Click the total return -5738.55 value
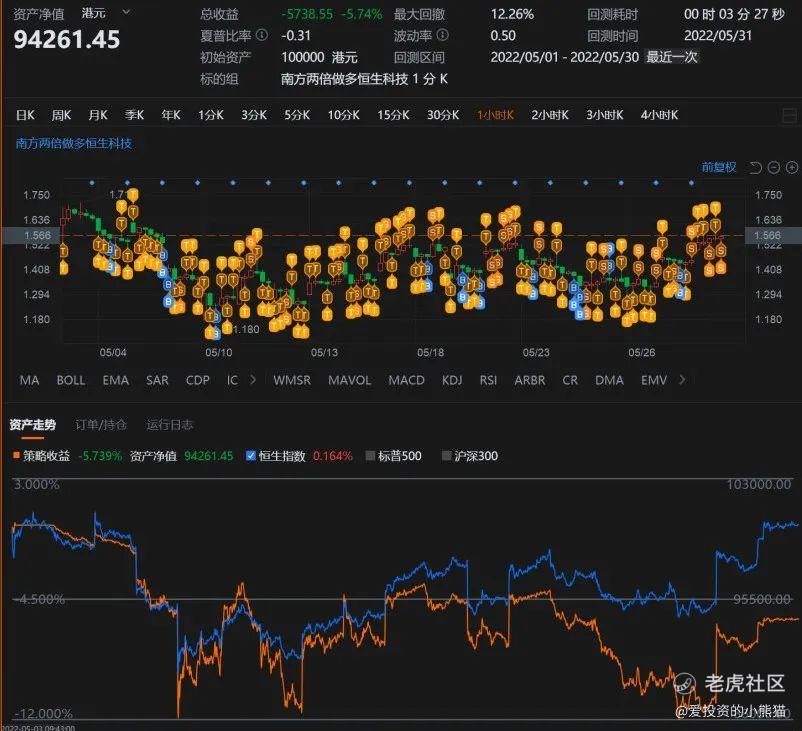 coord(307,14)
